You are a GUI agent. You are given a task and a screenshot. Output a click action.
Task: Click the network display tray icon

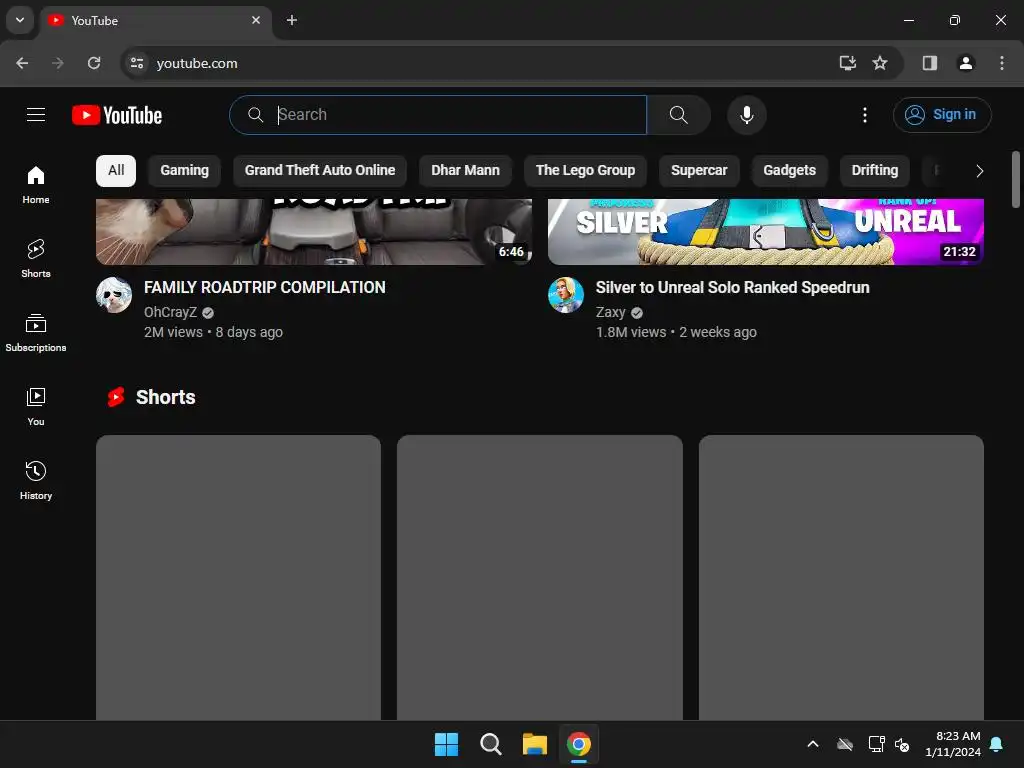coord(876,744)
